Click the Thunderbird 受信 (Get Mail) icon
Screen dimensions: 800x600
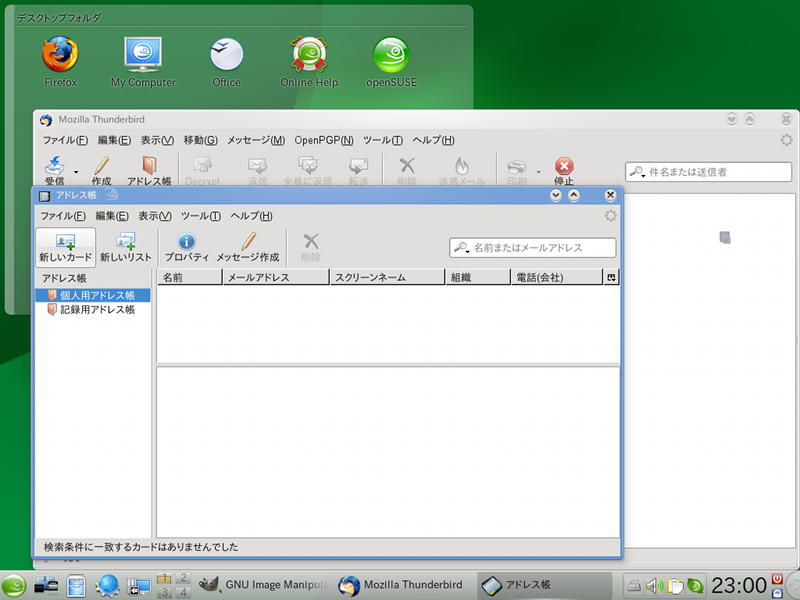(x=54, y=166)
